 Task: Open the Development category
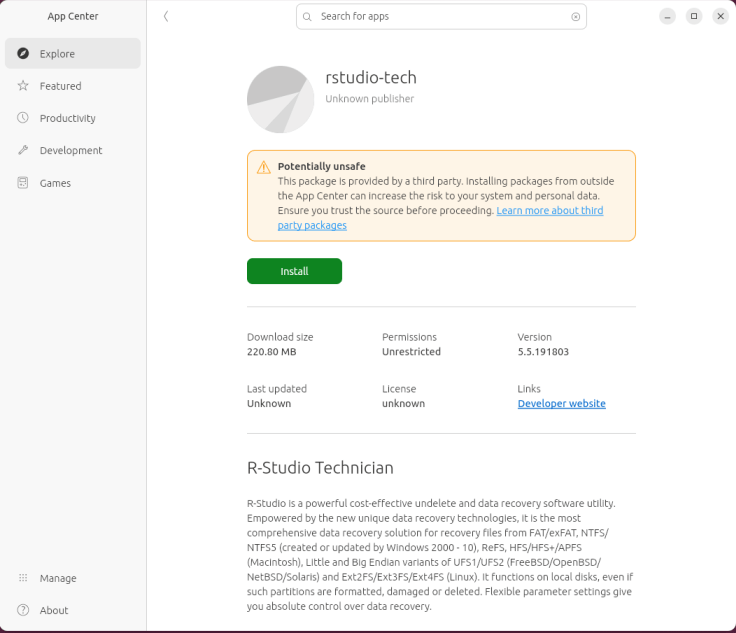(73, 150)
